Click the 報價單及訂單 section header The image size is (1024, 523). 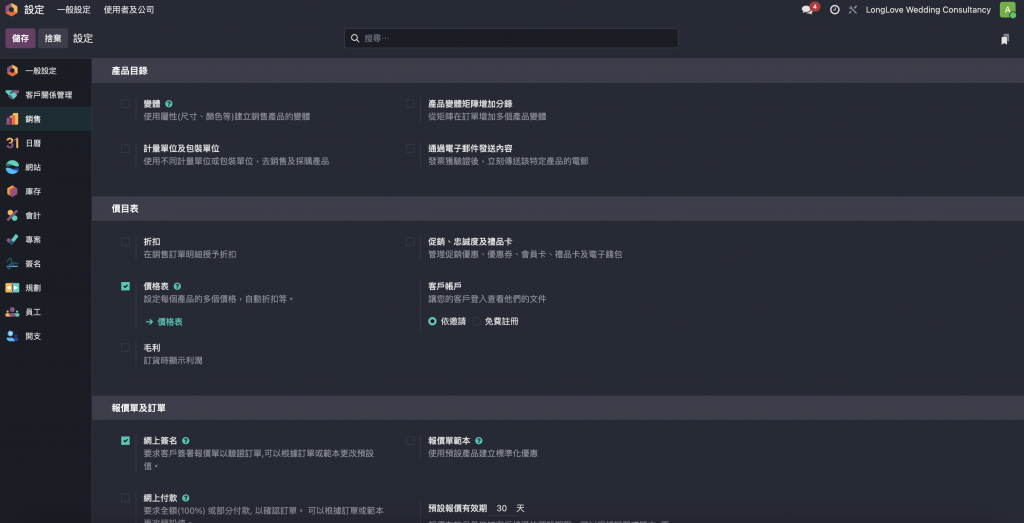(138, 408)
